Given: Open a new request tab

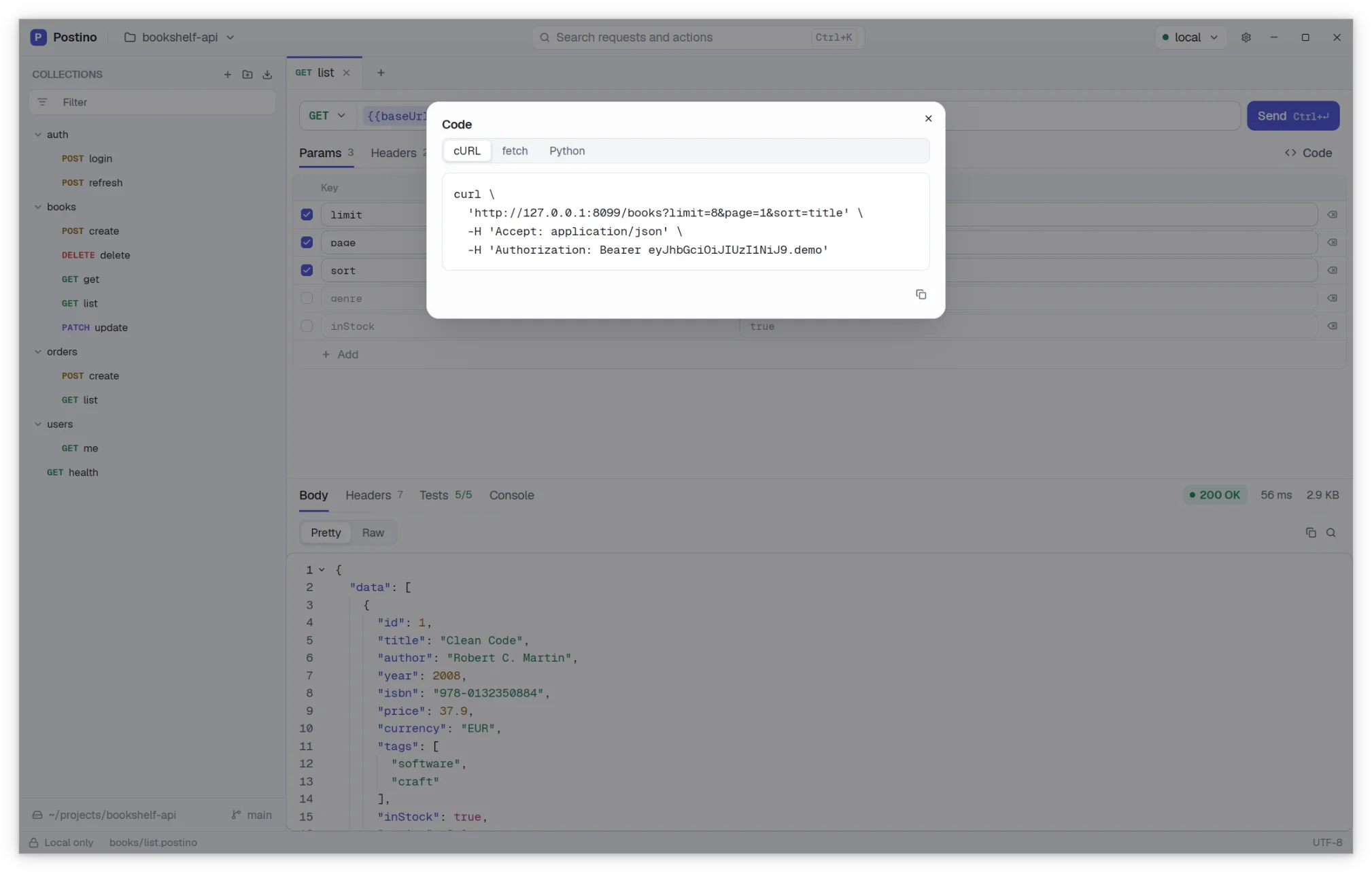Looking at the screenshot, I should (x=381, y=73).
